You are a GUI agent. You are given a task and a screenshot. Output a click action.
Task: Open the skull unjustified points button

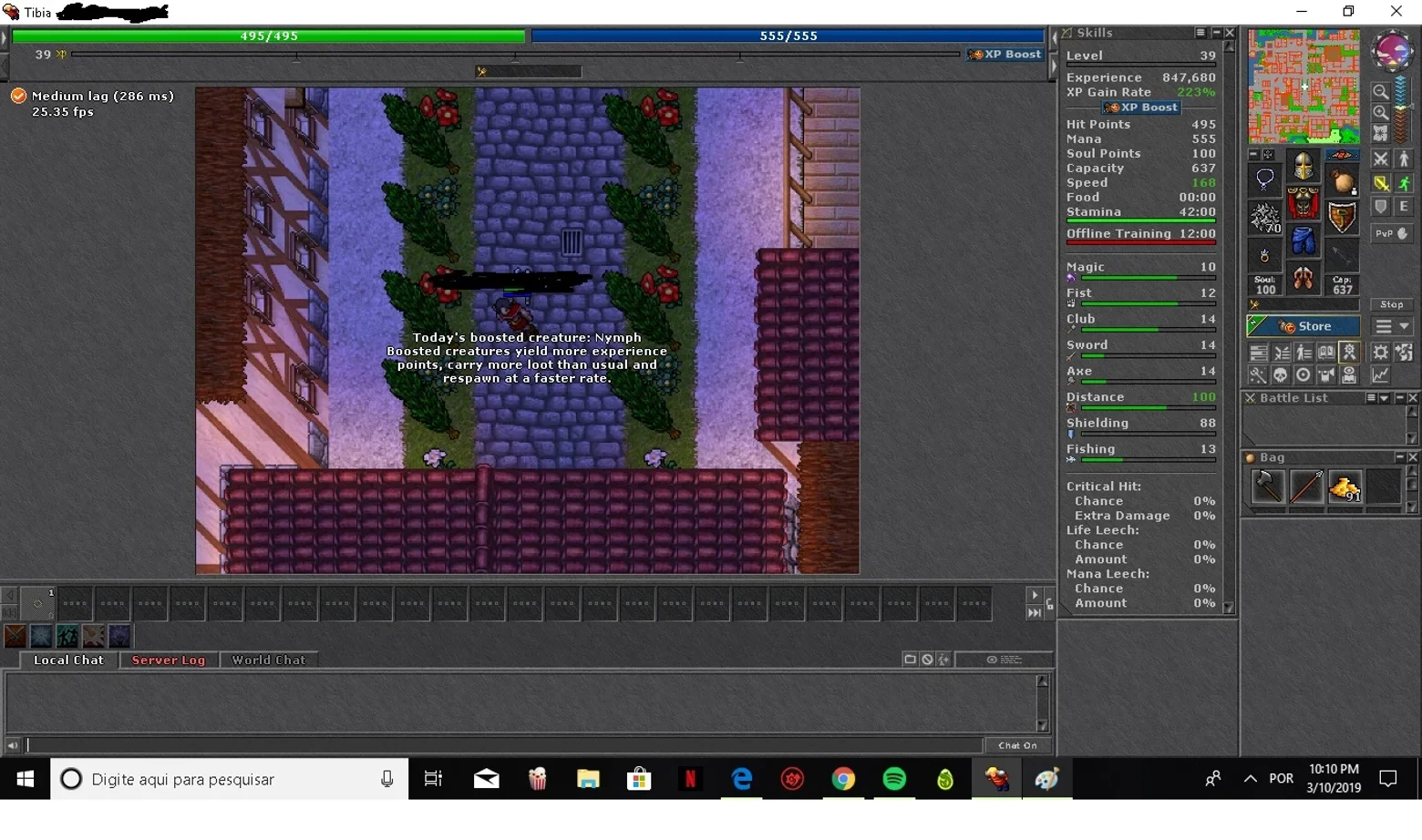[1281, 375]
